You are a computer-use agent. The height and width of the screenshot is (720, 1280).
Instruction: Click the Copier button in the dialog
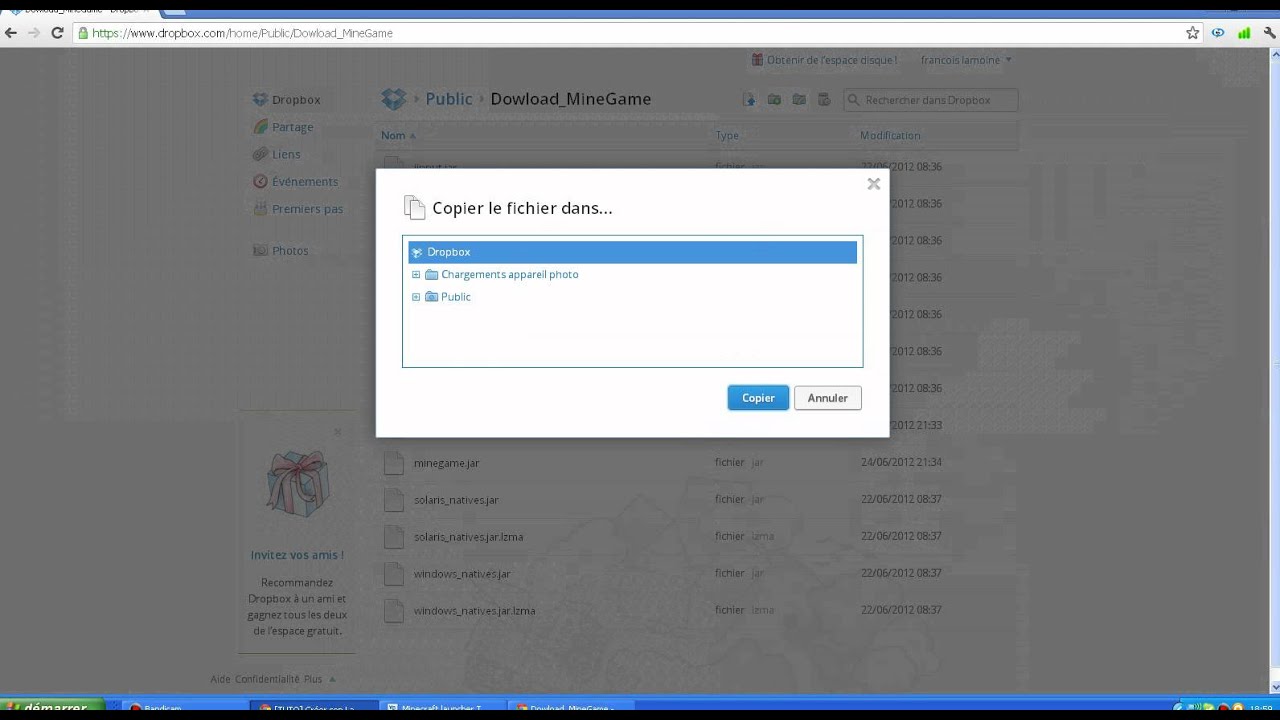(x=758, y=398)
